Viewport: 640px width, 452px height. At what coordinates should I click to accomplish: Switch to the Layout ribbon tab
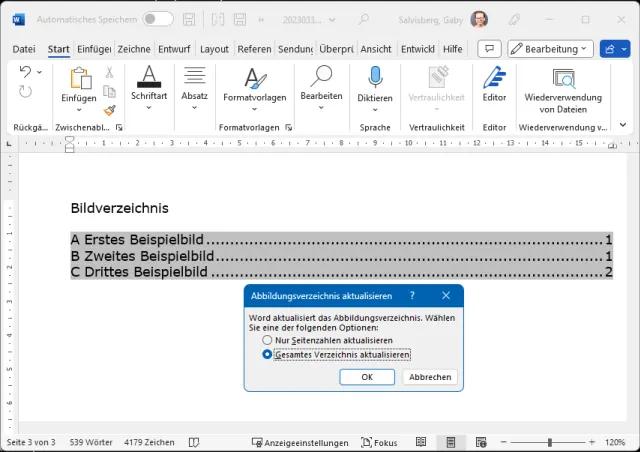pyautogui.click(x=214, y=48)
